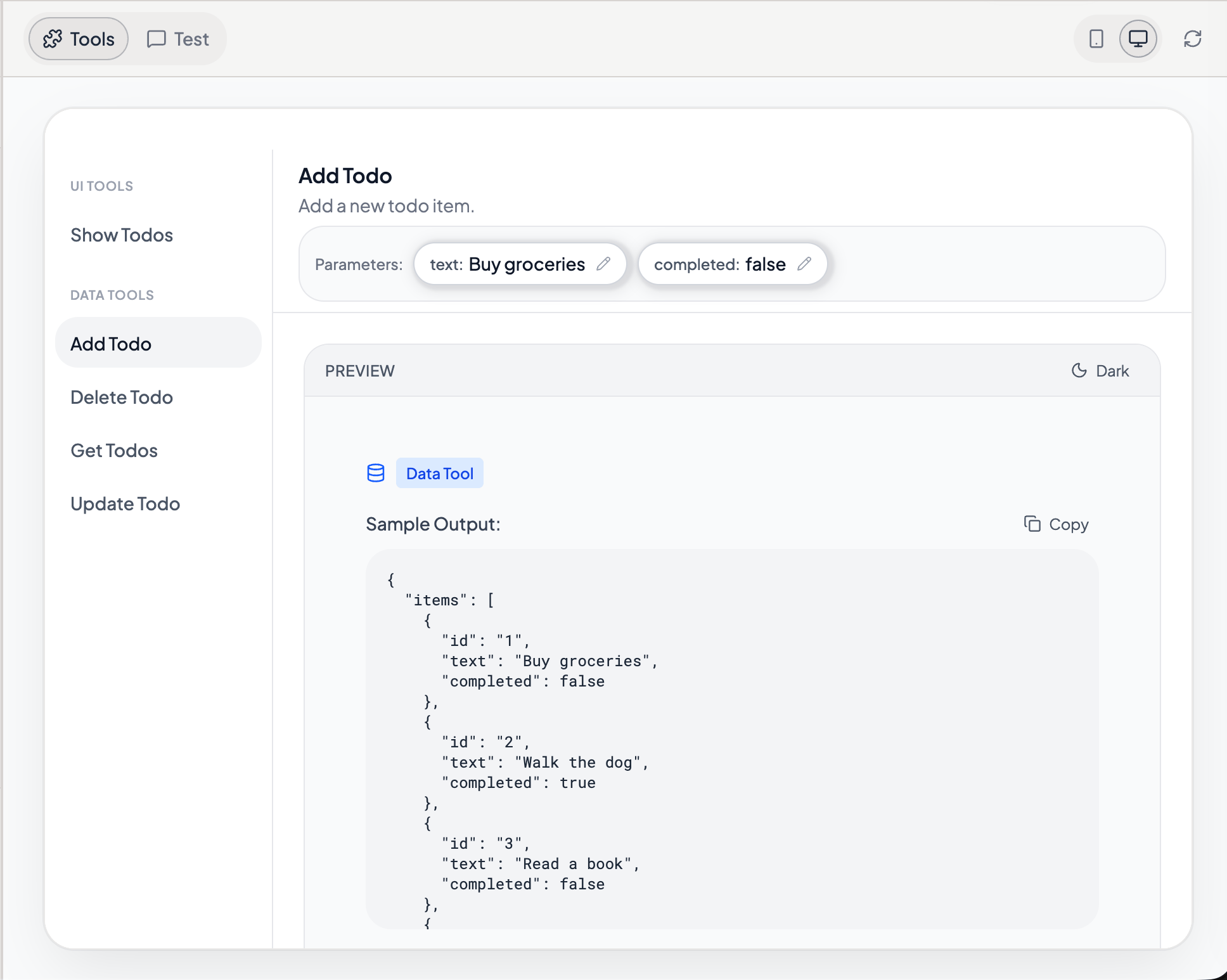Click the text: Buy groceries parameter chip
The width and height of the screenshot is (1227, 980).
point(520,264)
